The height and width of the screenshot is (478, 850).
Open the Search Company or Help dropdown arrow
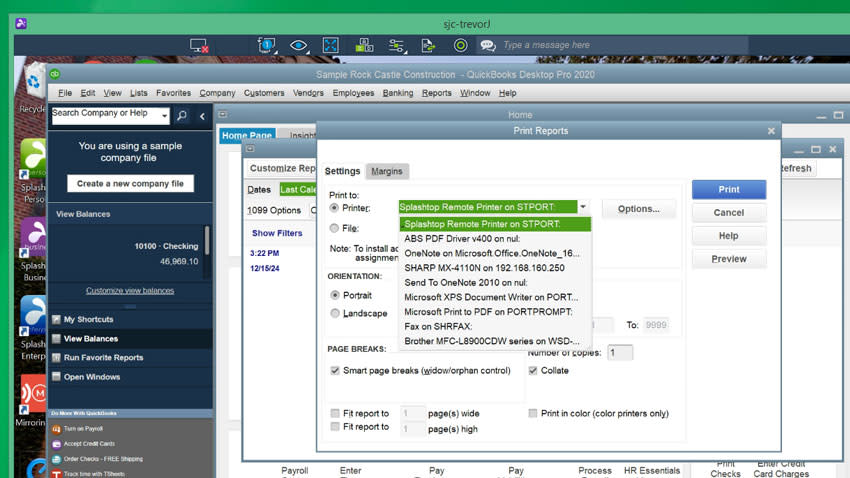point(164,116)
